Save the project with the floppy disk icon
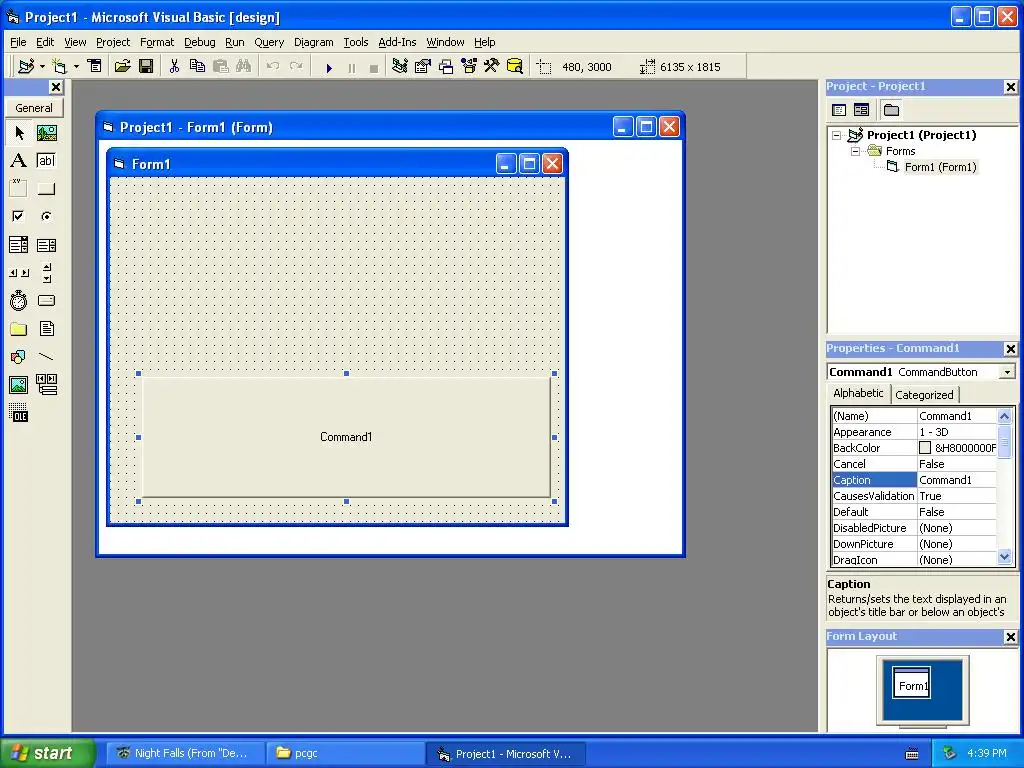Viewport: 1024px width, 768px height. (x=146, y=66)
